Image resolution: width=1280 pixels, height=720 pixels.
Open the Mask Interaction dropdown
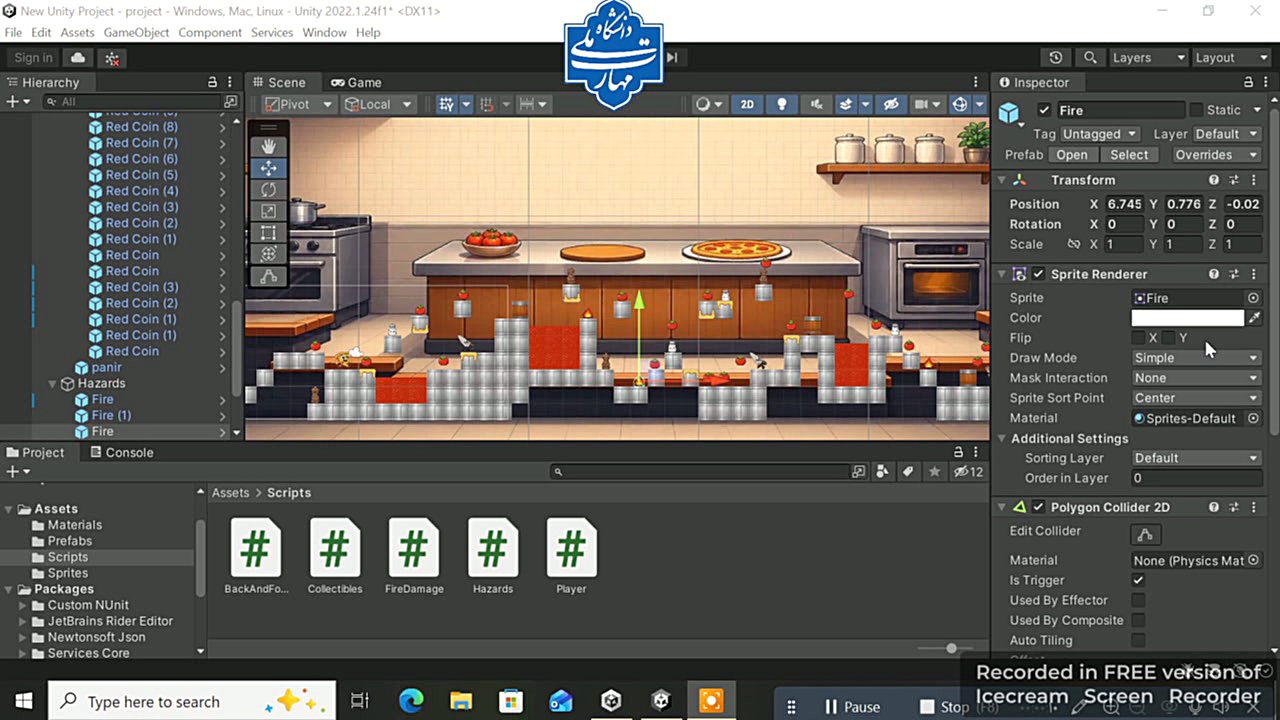pos(1196,378)
